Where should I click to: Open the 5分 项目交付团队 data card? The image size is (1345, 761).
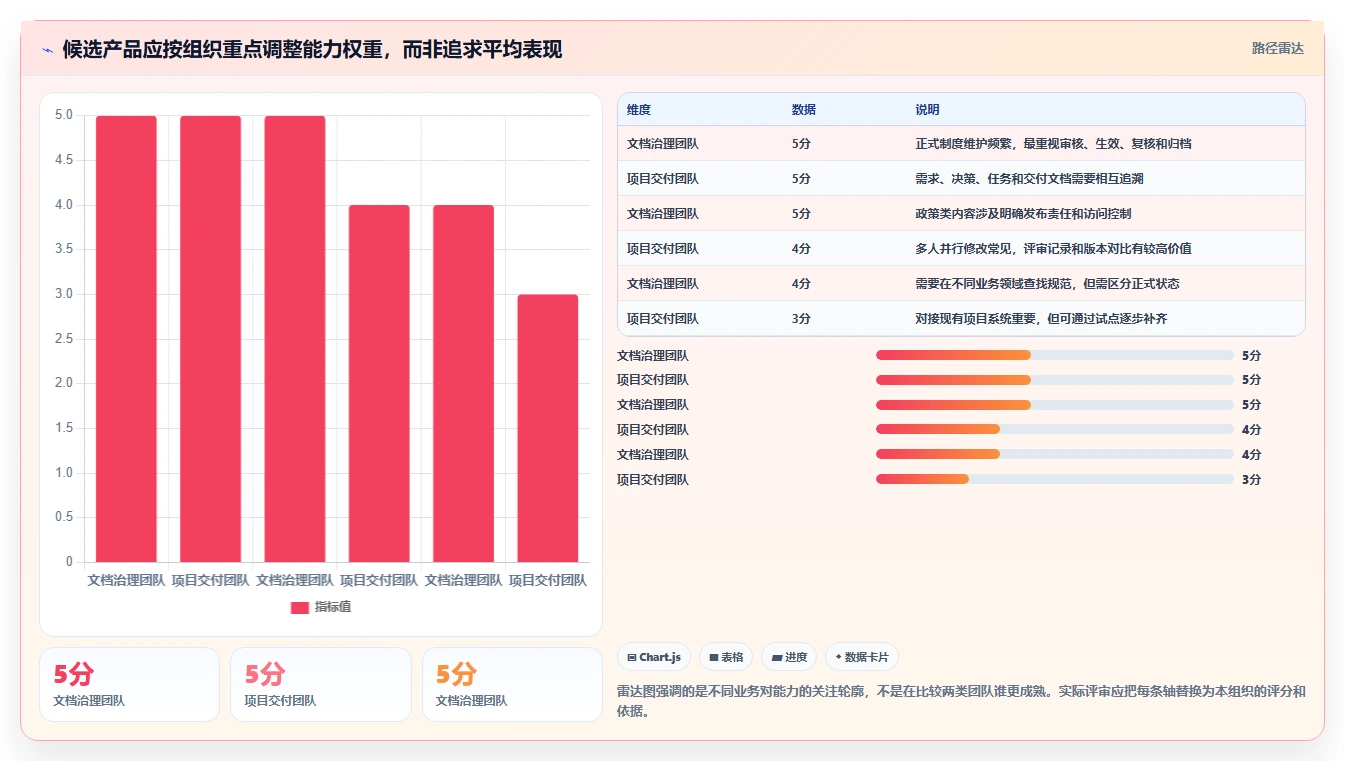pos(320,684)
